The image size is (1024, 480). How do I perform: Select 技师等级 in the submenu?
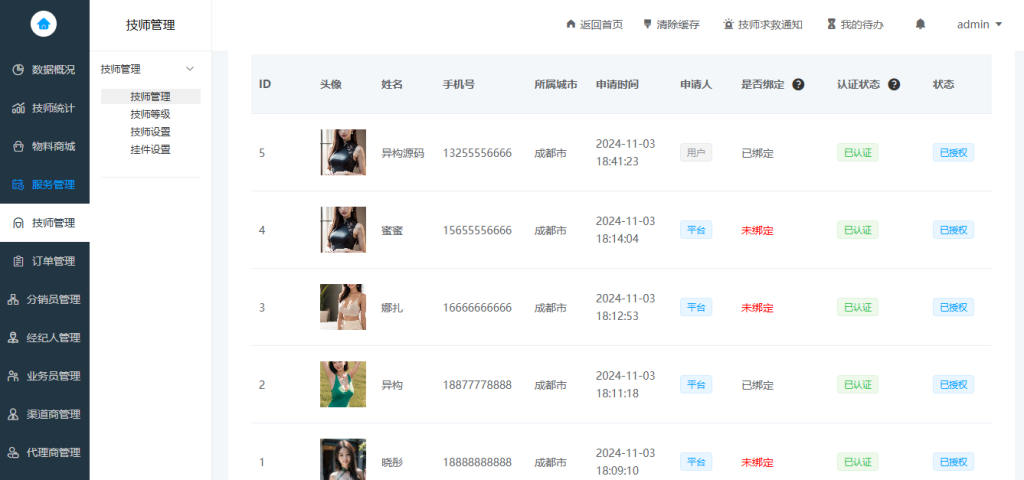pos(150,114)
